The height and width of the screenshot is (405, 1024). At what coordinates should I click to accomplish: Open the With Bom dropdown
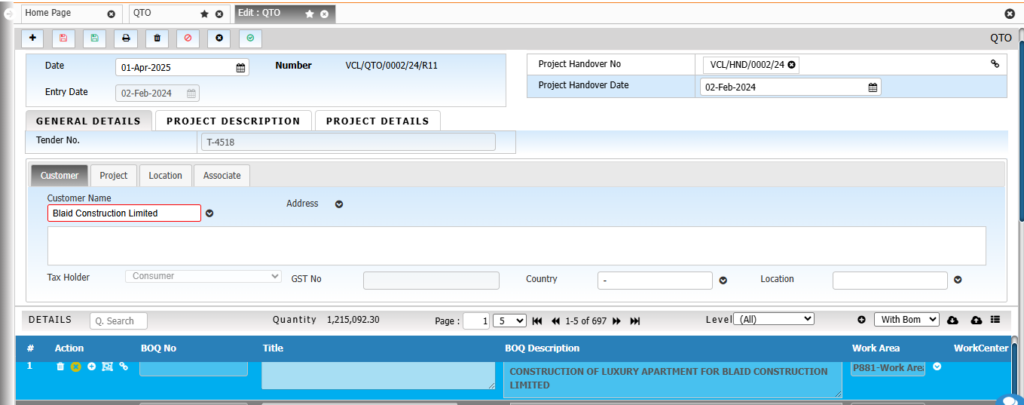(906, 319)
